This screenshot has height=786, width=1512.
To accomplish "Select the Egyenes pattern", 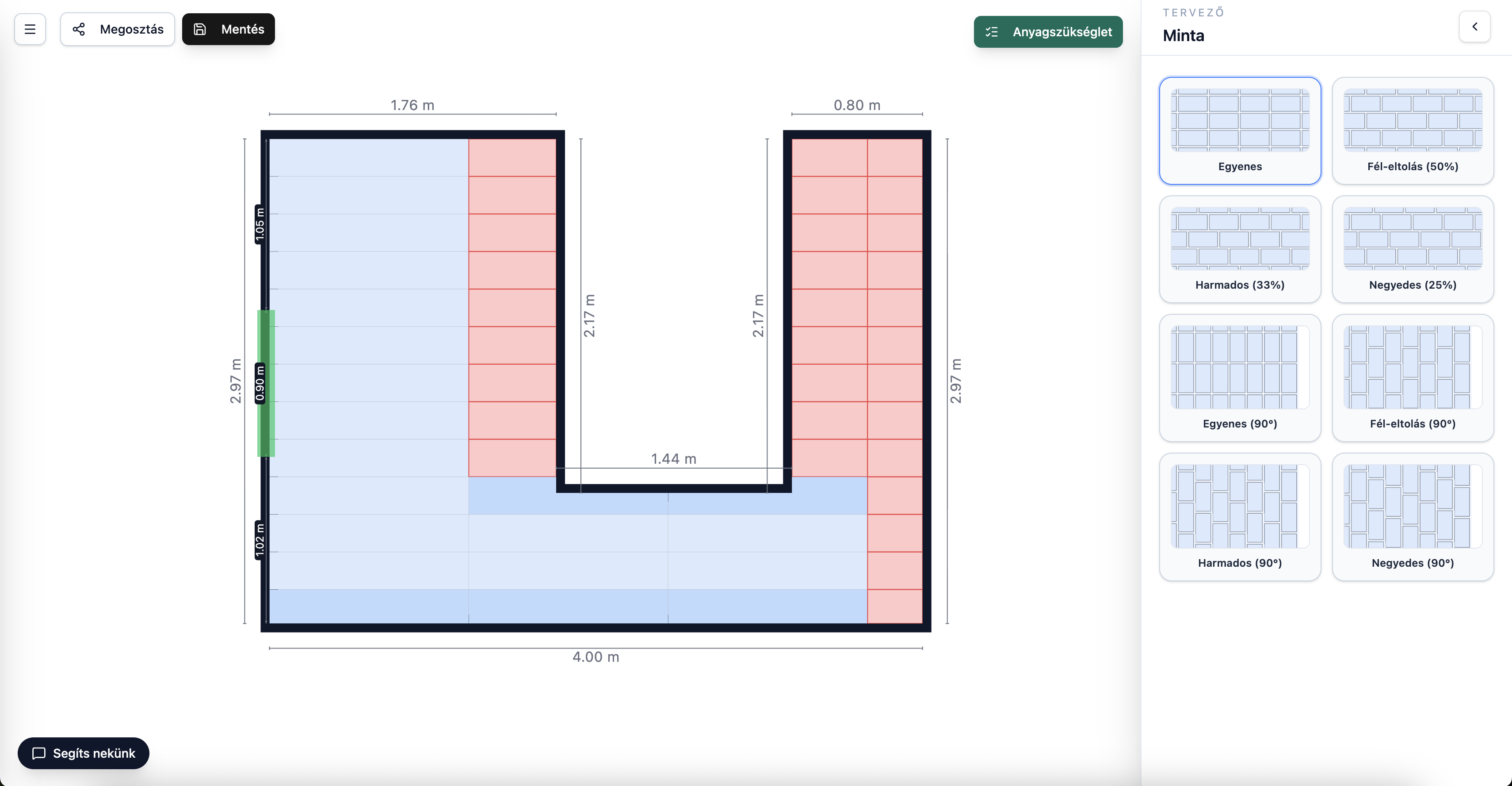I will pyautogui.click(x=1240, y=130).
